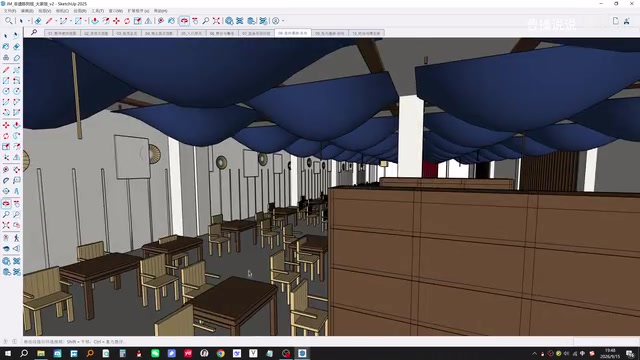Open the account dropdown arrow in toolbar
This screenshot has width=640, height=360.
(283, 20)
